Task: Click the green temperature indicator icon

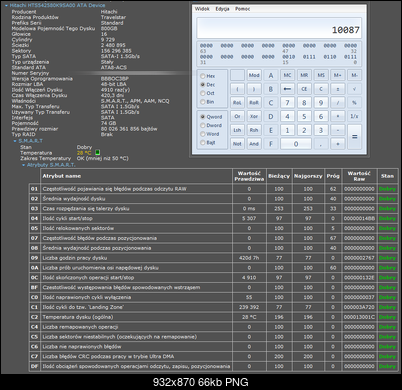Action: tap(97, 152)
